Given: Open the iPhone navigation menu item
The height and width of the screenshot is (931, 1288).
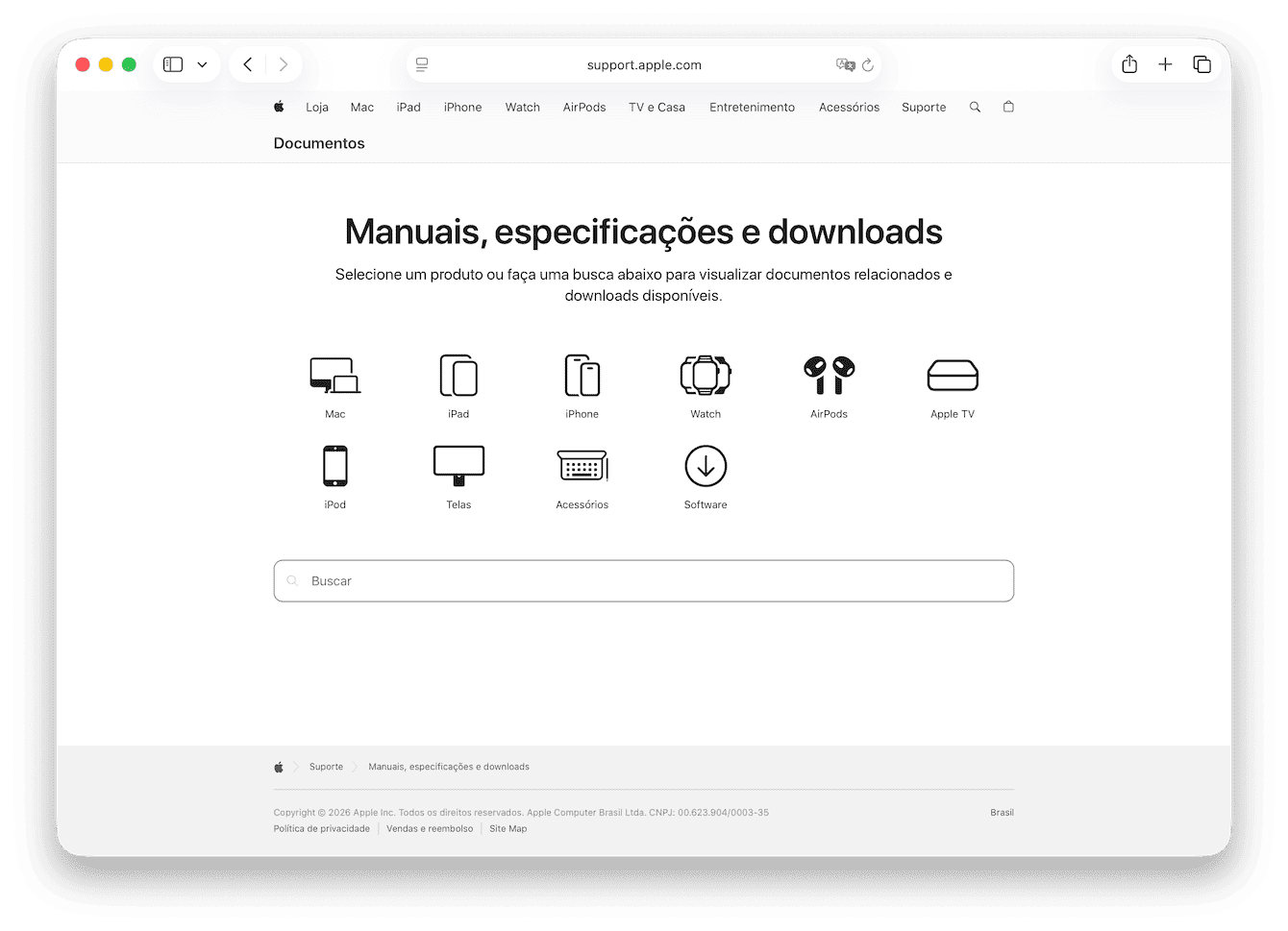Looking at the screenshot, I should 463,108.
